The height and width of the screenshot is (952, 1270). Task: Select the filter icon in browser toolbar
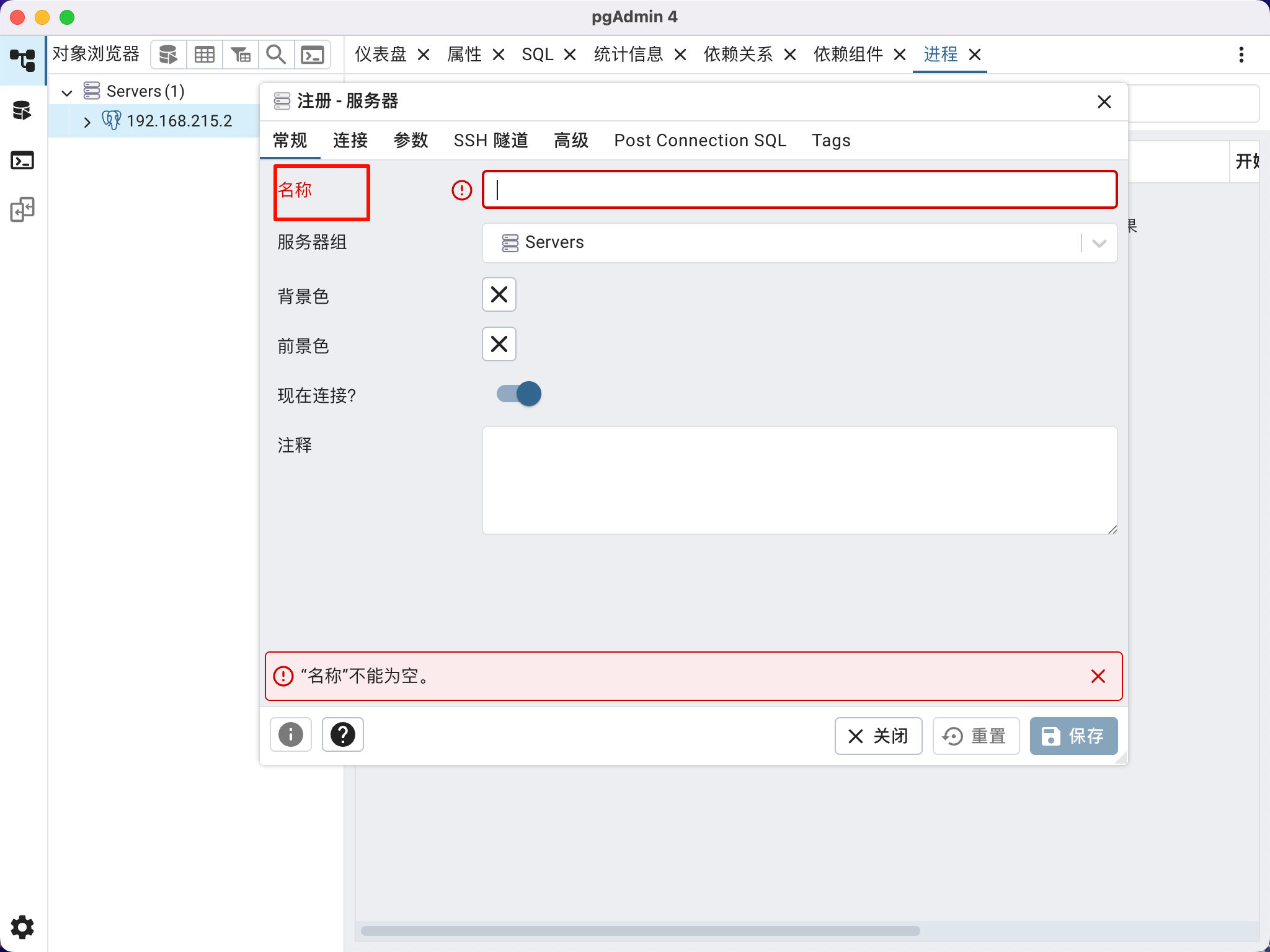pos(241,55)
